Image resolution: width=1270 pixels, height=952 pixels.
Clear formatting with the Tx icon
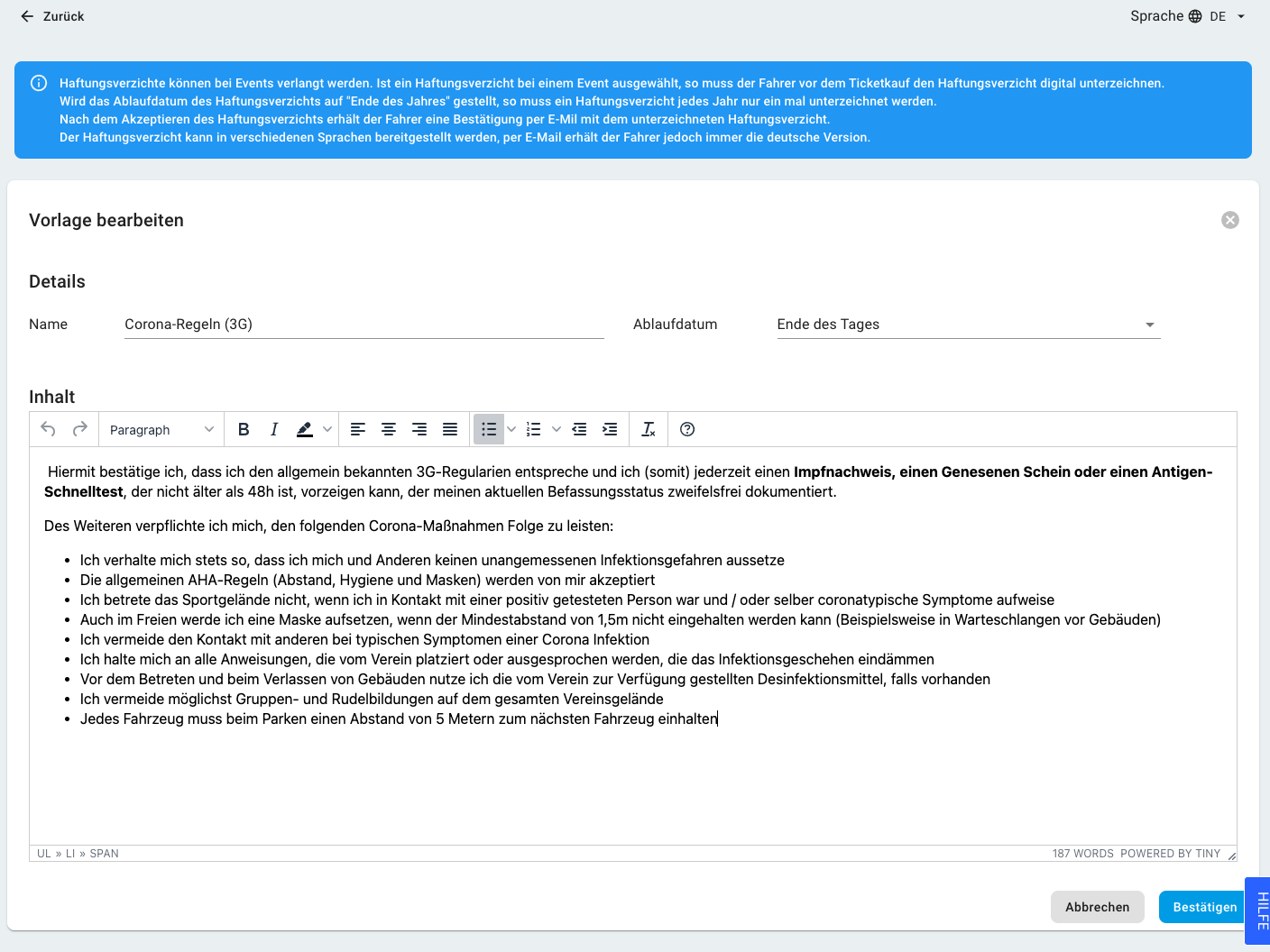coord(648,429)
